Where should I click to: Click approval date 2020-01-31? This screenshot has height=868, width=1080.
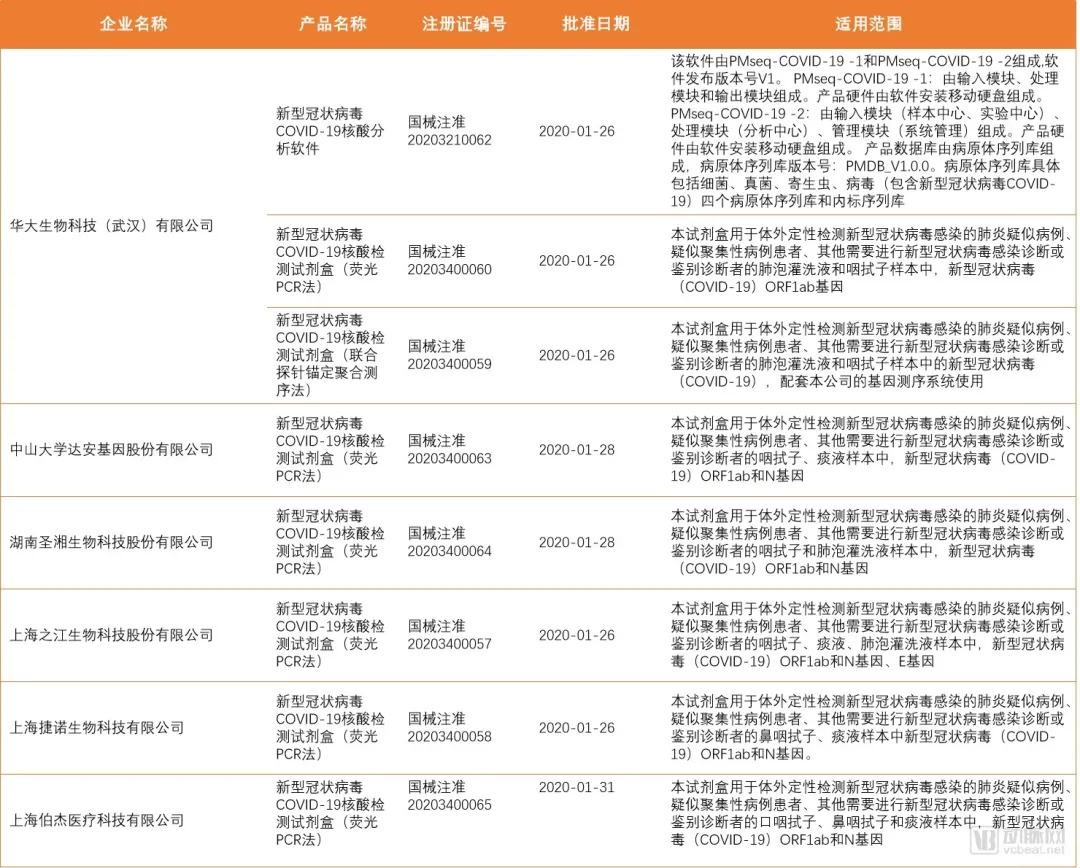(x=577, y=787)
